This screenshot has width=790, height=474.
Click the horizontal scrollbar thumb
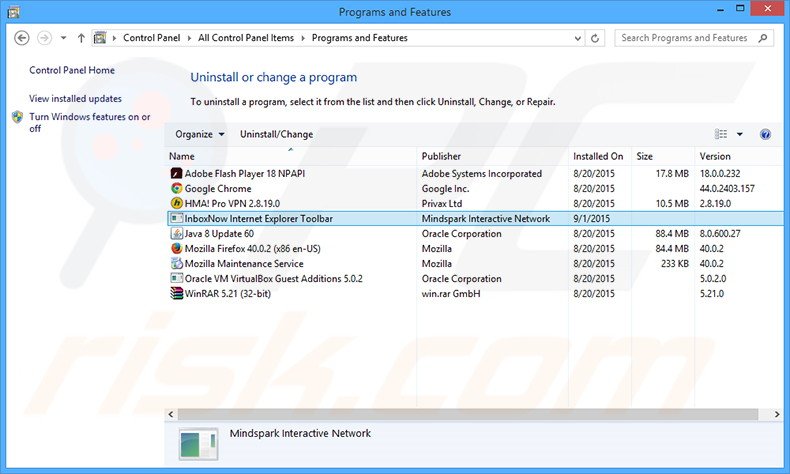click(468, 414)
